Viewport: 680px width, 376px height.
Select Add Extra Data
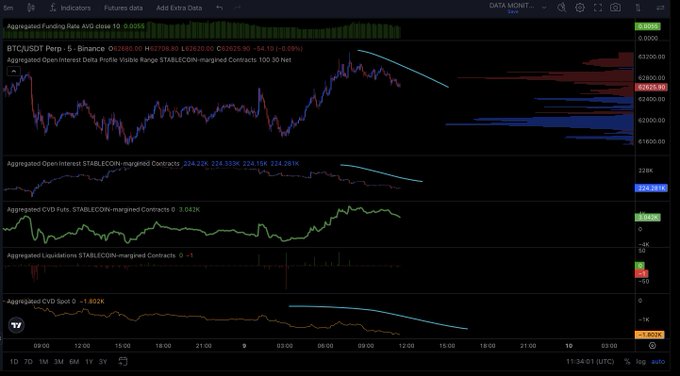179,8
